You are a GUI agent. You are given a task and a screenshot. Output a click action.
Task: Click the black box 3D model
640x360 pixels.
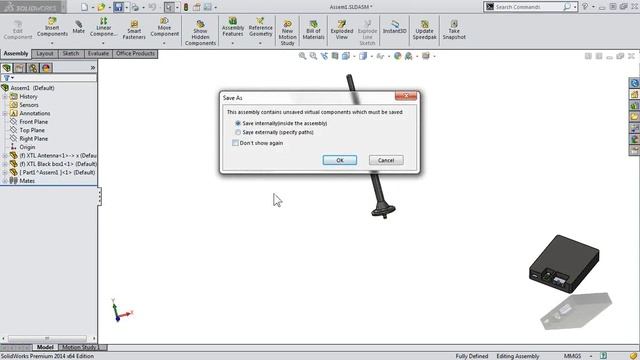tap(564, 263)
